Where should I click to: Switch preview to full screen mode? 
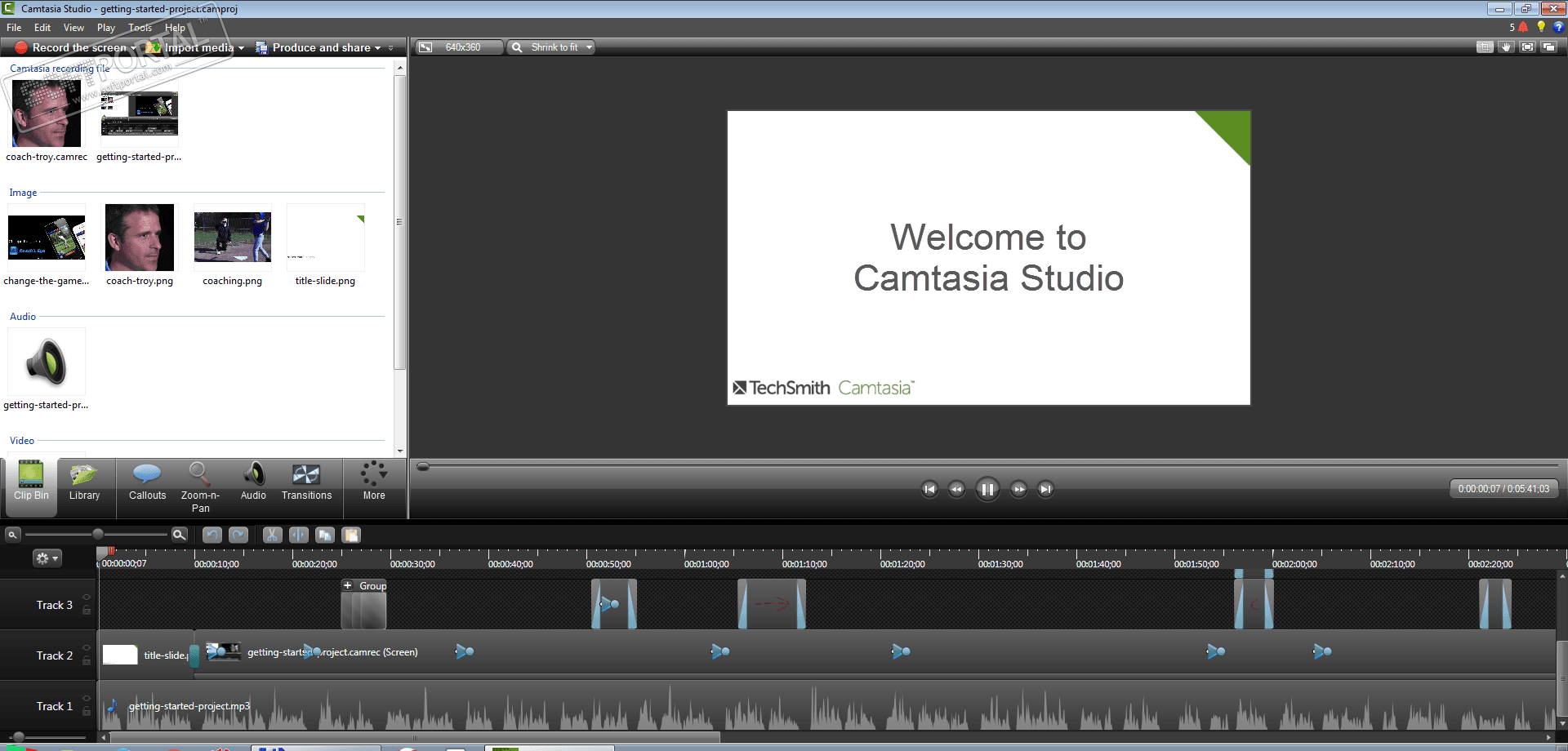pyautogui.click(x=1527, y=47)
